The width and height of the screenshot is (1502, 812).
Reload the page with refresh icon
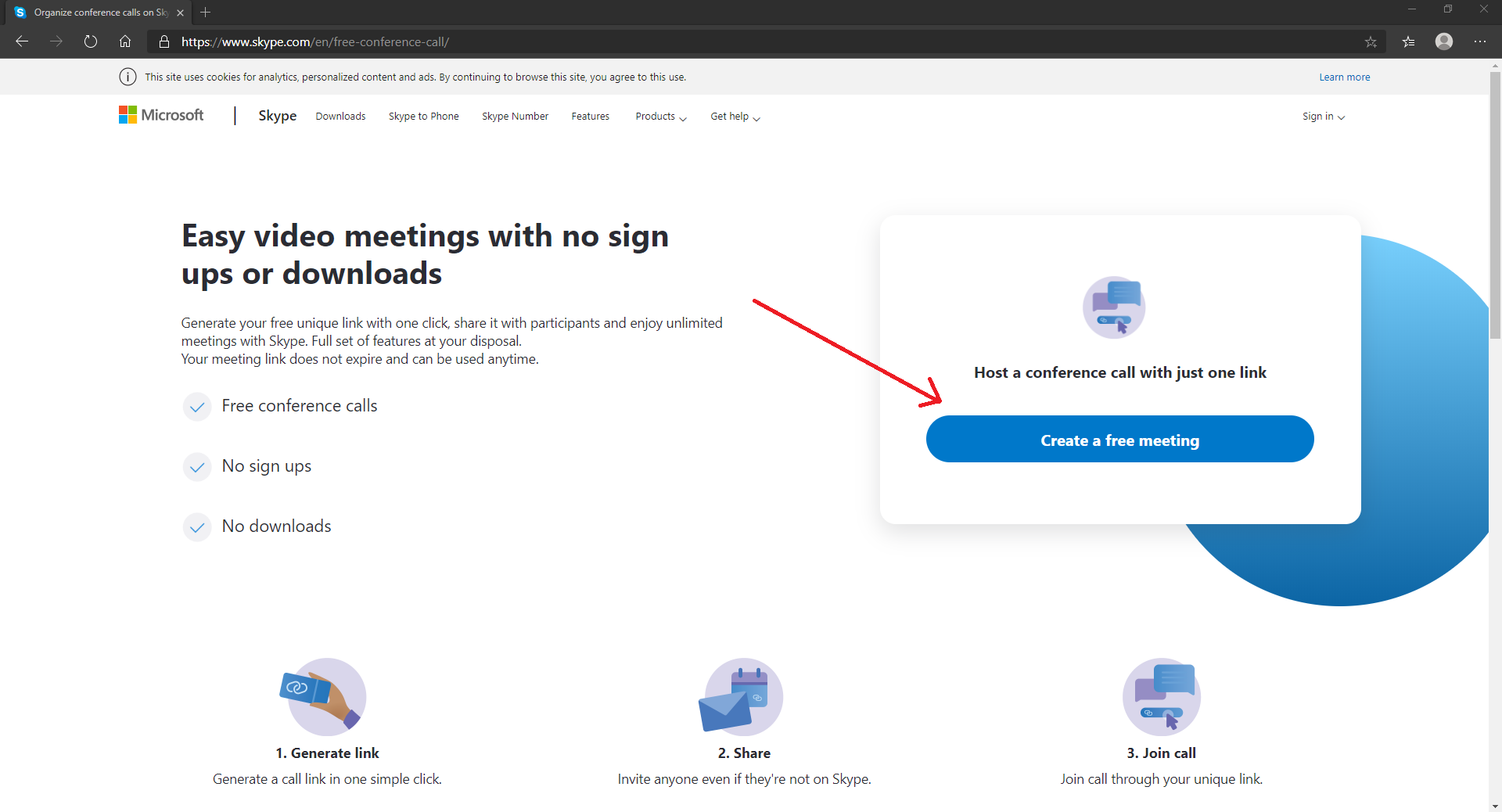click(x=91, y=41)
